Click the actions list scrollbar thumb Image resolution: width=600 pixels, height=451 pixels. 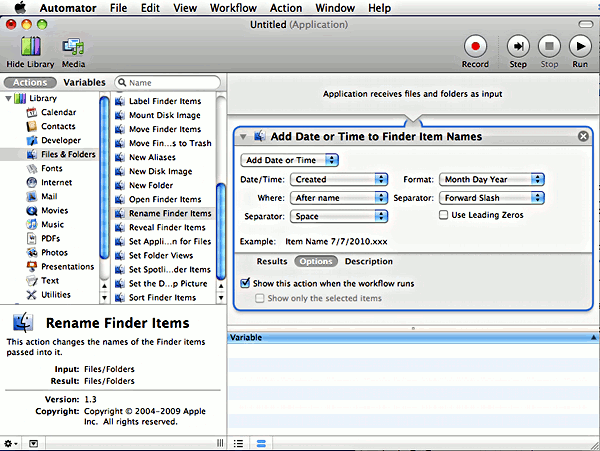point(221,231)
